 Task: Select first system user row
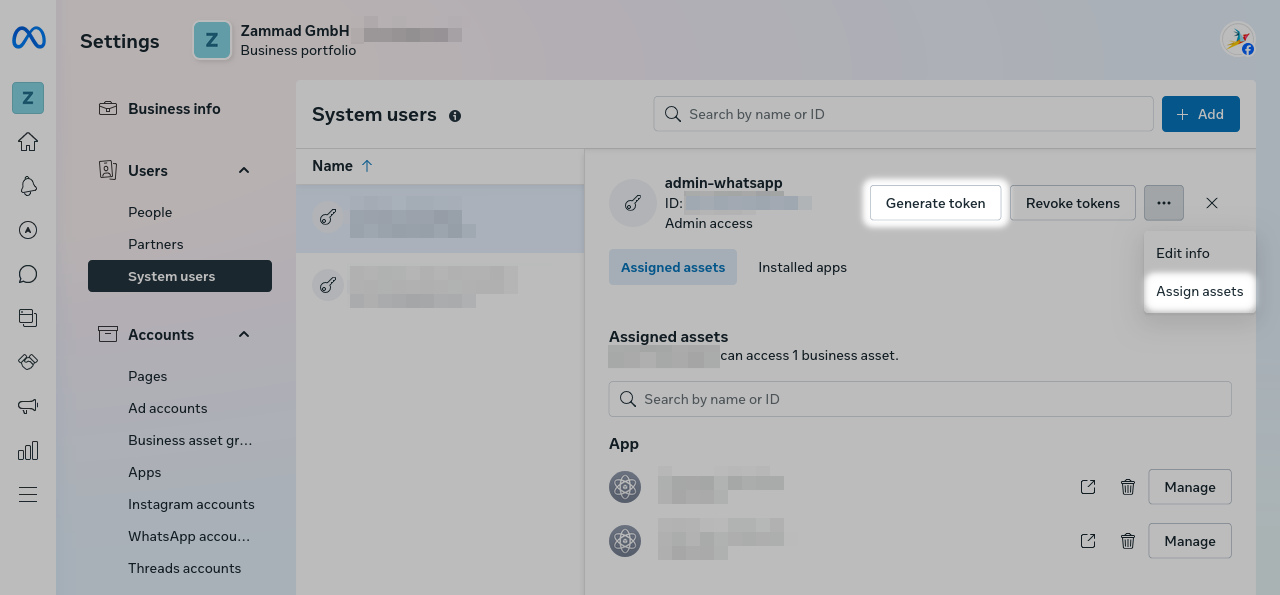point(440,218)
